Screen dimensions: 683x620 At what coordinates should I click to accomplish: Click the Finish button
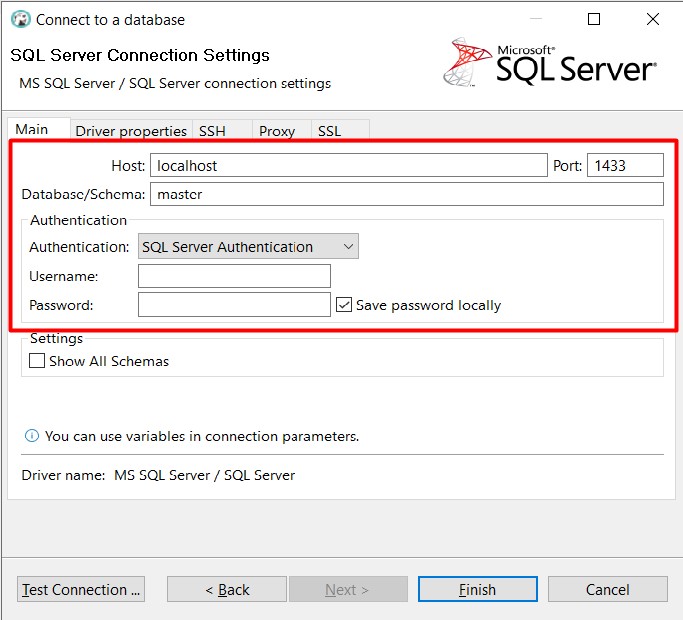pyautogui.click(x=477, y=590)
